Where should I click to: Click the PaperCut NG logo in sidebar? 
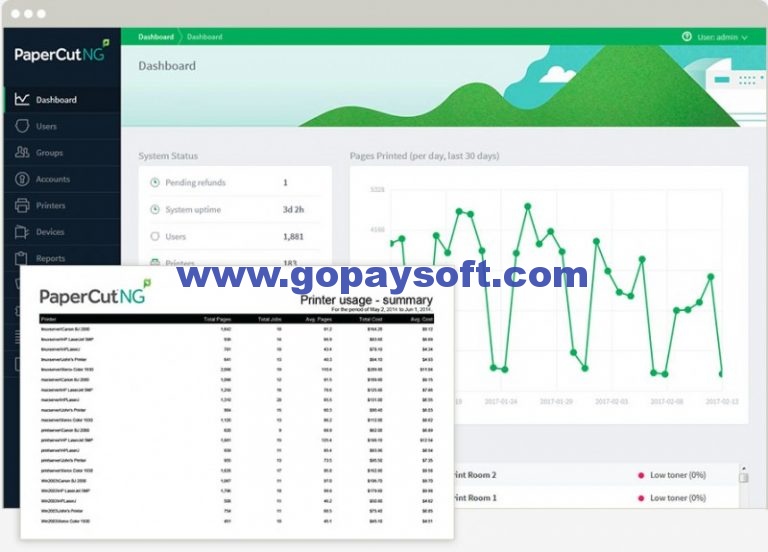[62, 52]
